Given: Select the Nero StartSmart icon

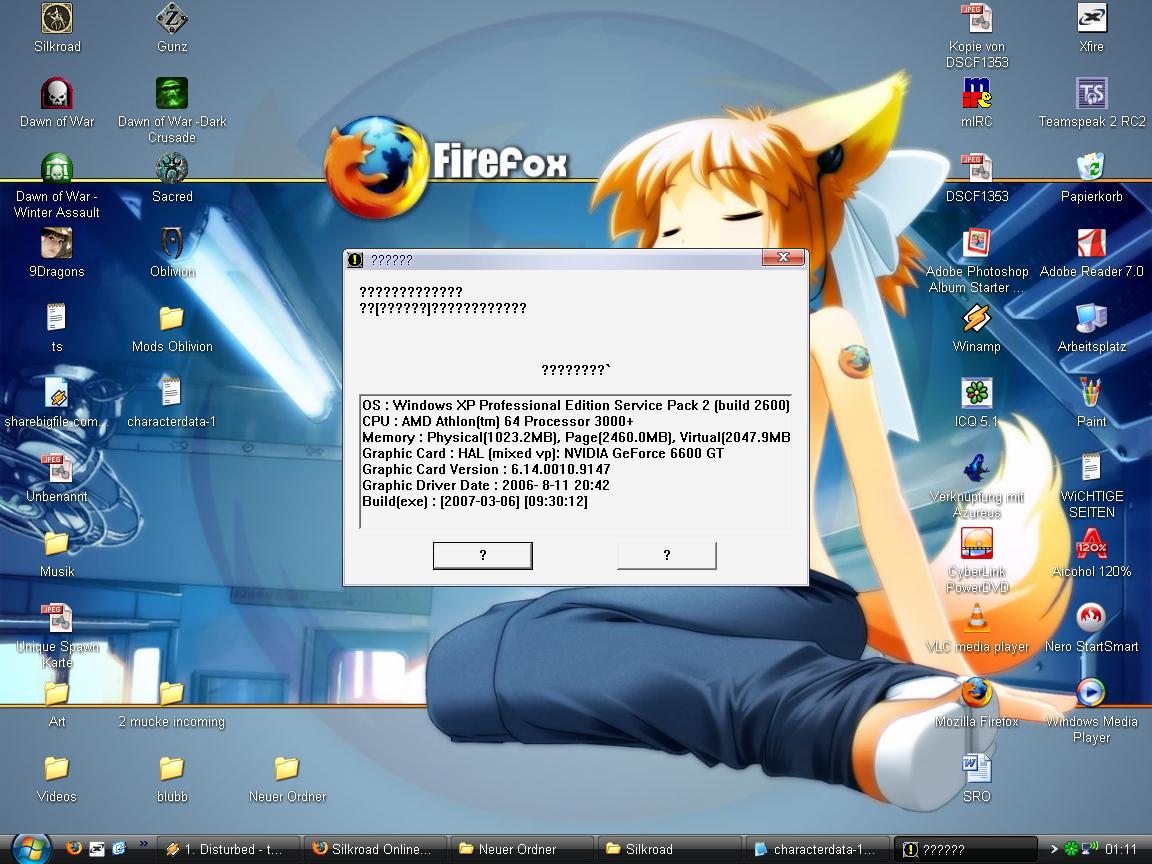Looking at the screenshot, I should (x=1091, y=619).
